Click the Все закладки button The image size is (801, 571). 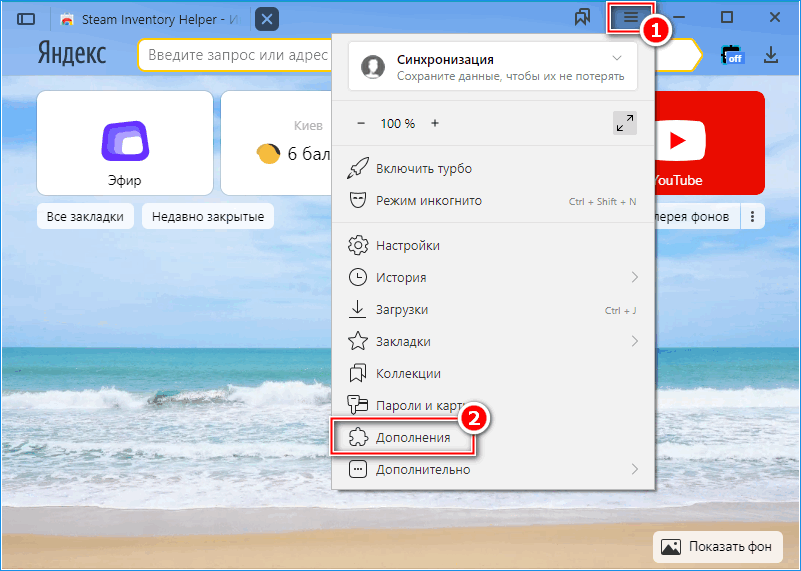pyautogui.click(x=85, y=216)
